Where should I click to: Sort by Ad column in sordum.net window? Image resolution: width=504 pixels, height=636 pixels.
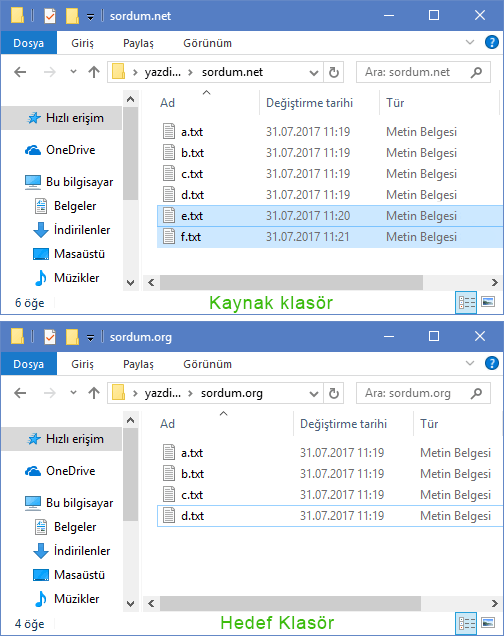(x=167, y=103)
